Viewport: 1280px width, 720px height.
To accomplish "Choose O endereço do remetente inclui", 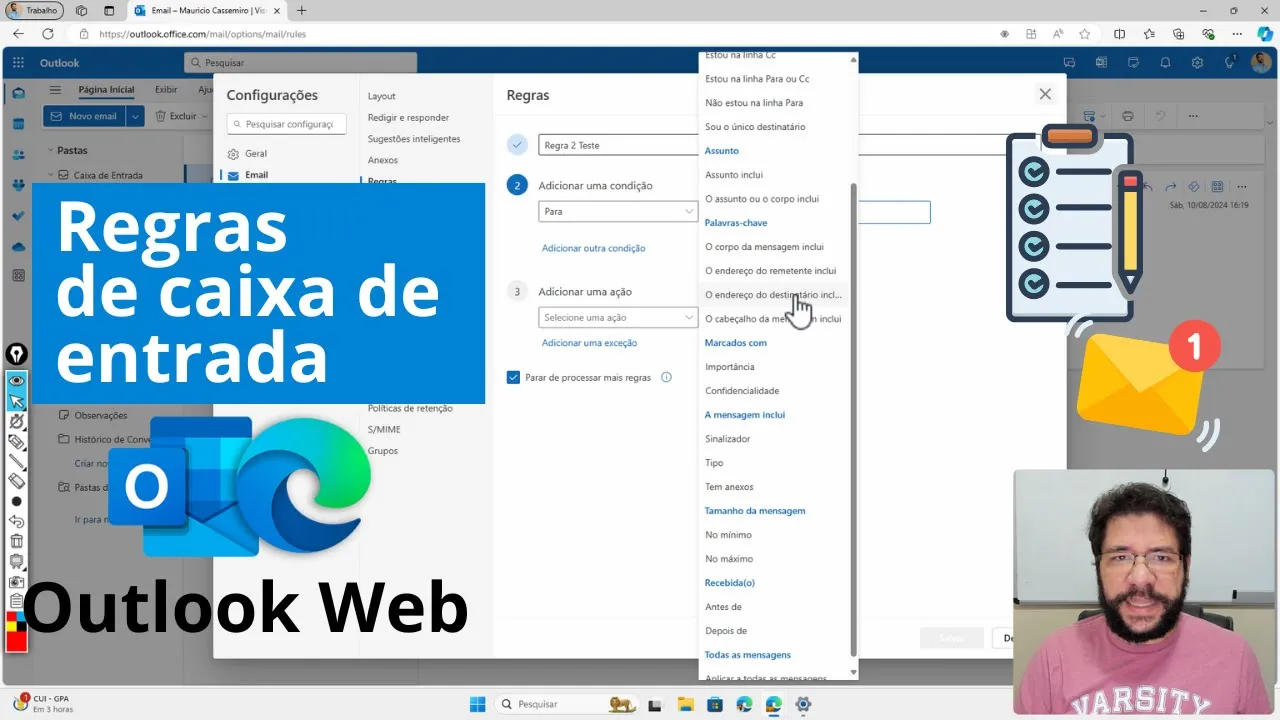I will point(770,271).
